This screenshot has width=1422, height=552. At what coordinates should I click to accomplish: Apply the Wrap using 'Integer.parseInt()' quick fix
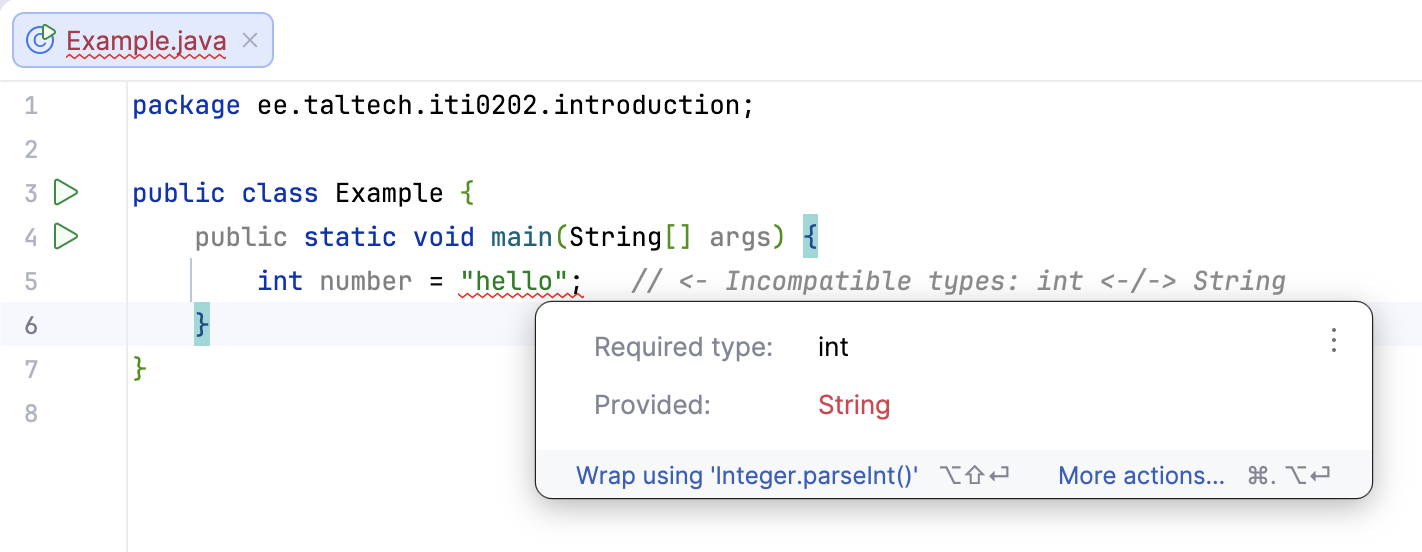(x=747, y=476)
